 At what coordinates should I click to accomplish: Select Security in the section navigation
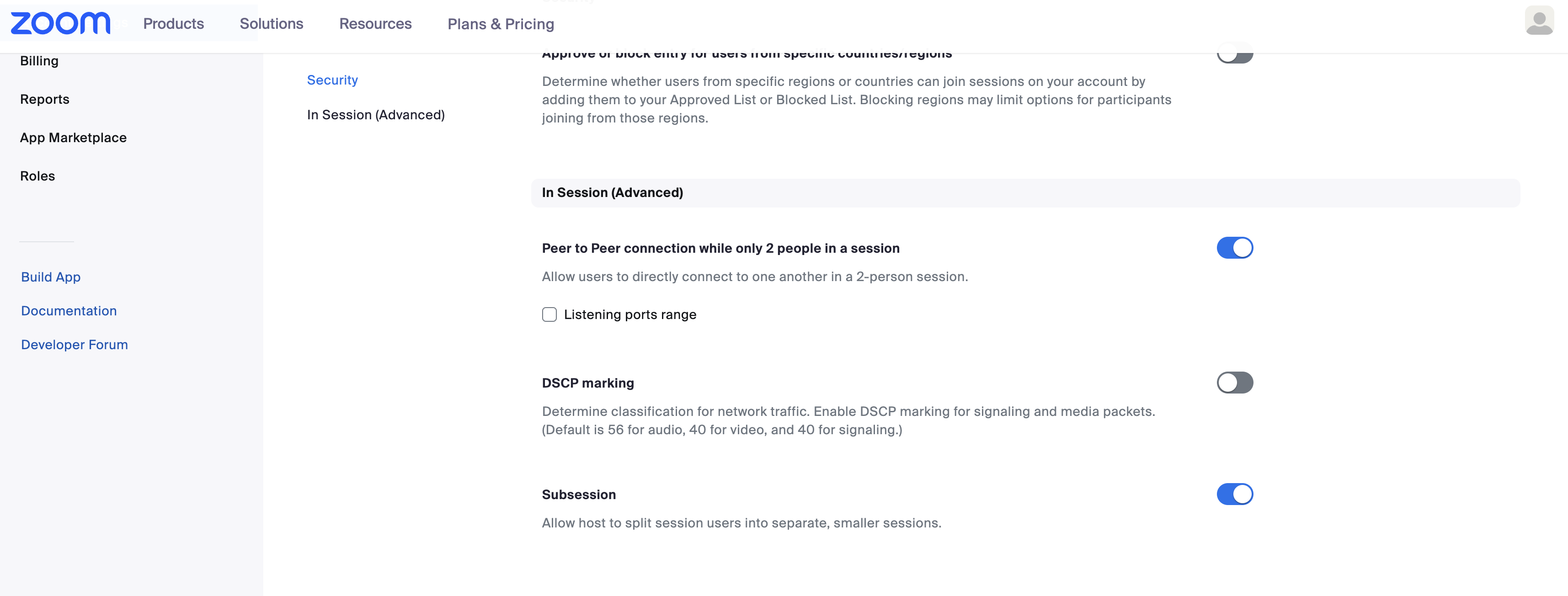tap(332, 80)
